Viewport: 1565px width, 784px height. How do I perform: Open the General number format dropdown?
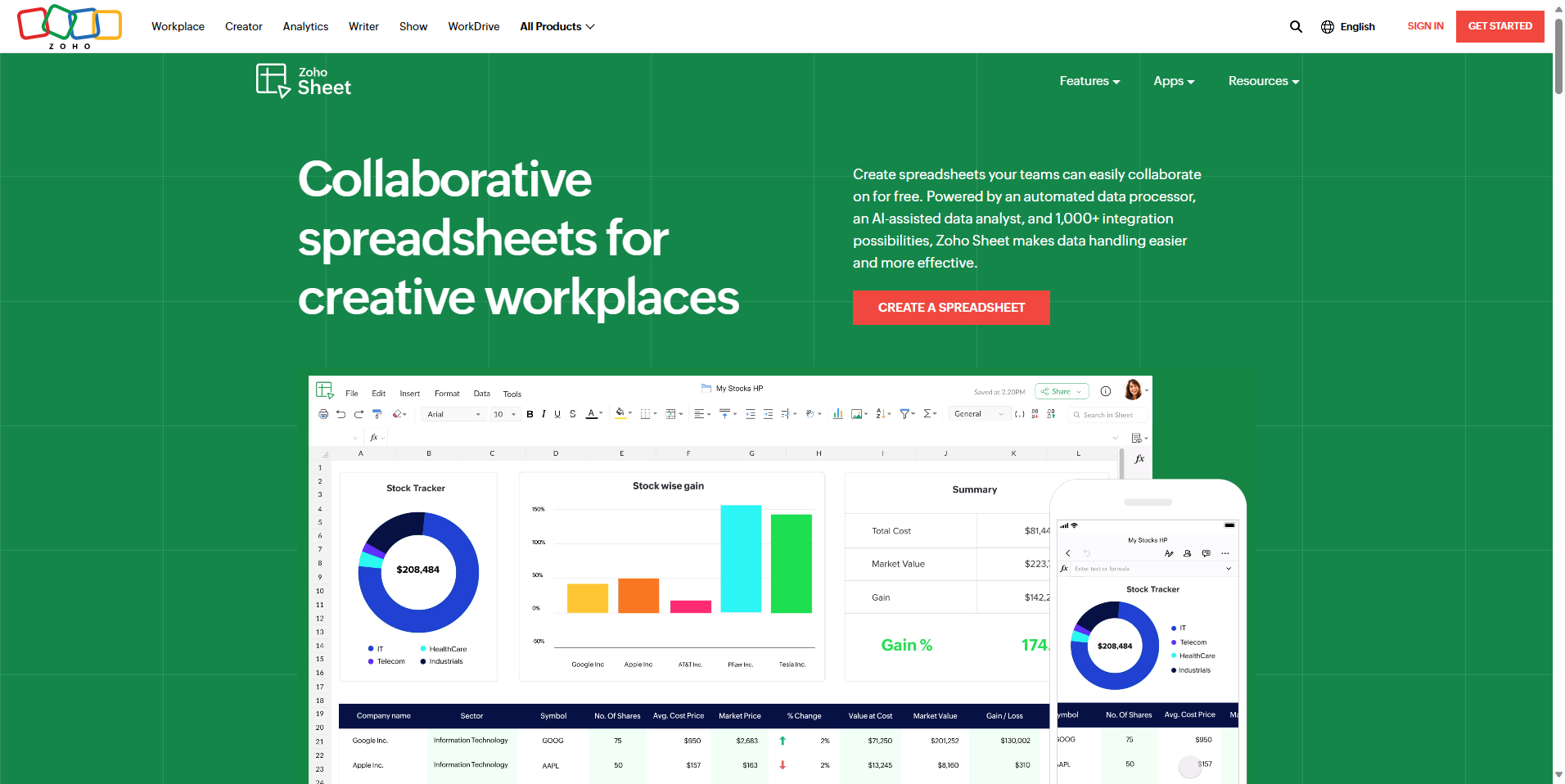tap(979, 414)
